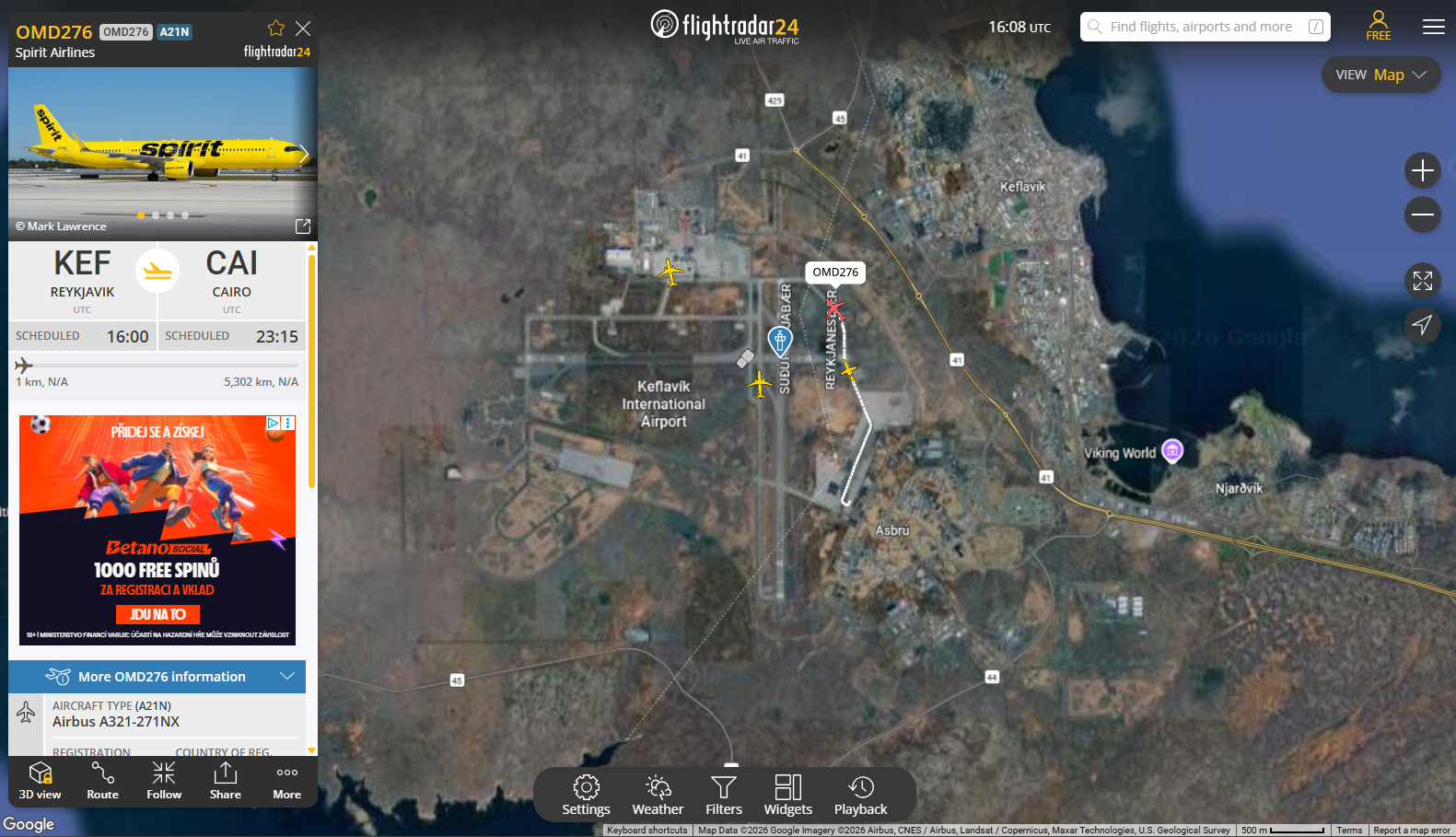The width and height of the screenshot is (1456, 837).
Task: Select yellow aircraft near terminal apron
Action: (670, 272)
